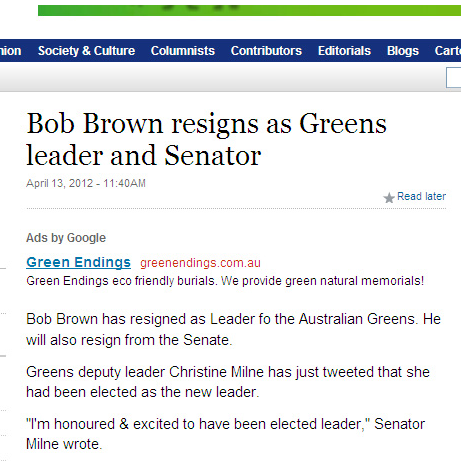Viewport: 462px width, 462px height.
Task: Click the Ads by Google label
Action: 66,238
